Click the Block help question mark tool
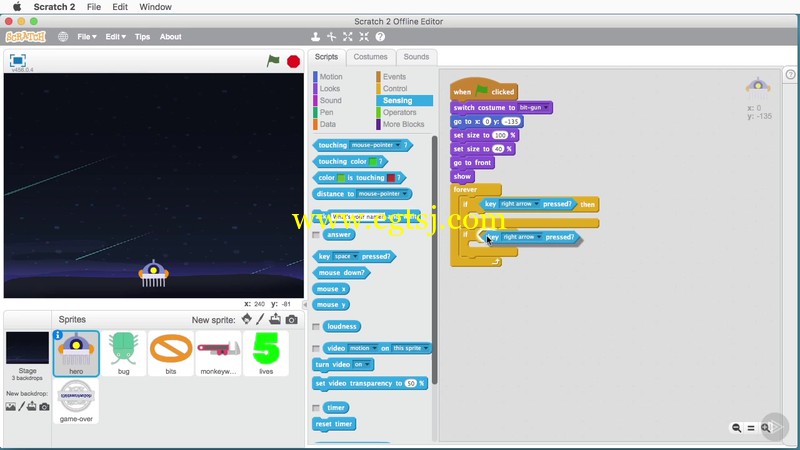This screenshot has width=800, height=450. pyautogui.click(x=380, y=37)
